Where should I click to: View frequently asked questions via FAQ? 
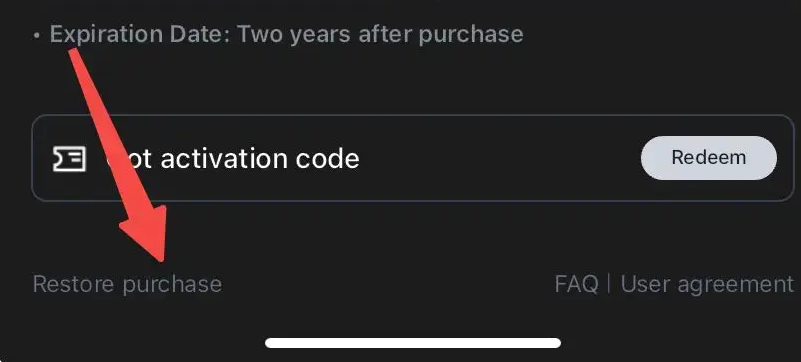(576, 284)
